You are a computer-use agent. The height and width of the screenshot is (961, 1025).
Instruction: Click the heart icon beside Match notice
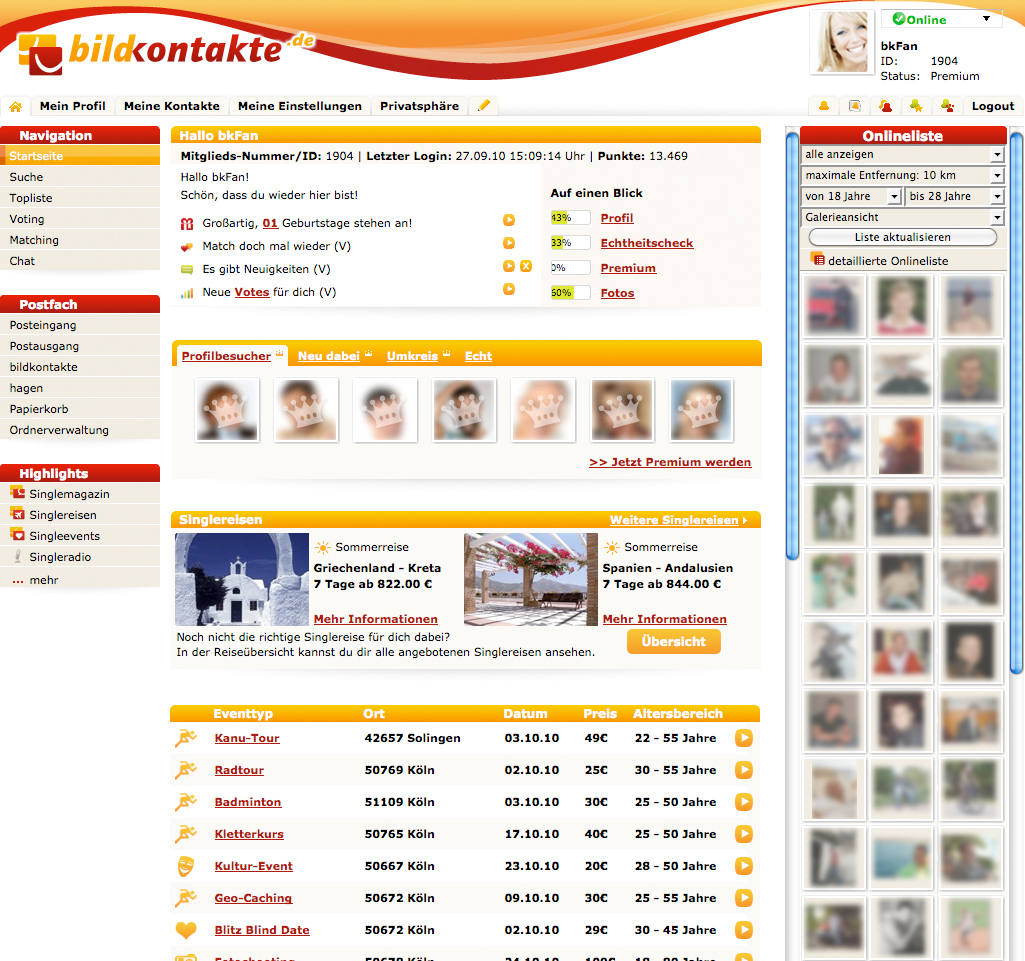coord(187,246)
